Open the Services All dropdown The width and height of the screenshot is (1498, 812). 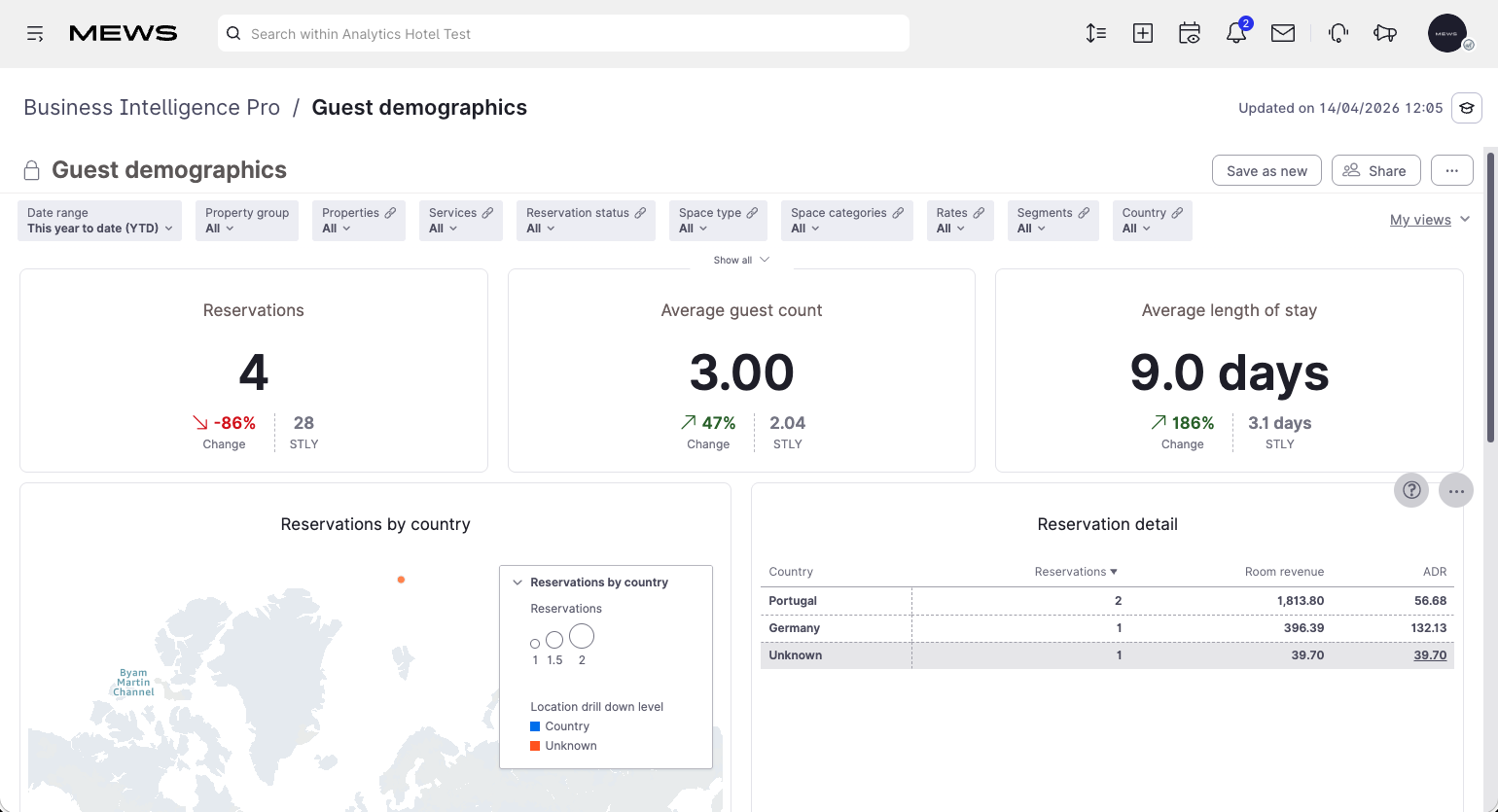coord(461,221)
